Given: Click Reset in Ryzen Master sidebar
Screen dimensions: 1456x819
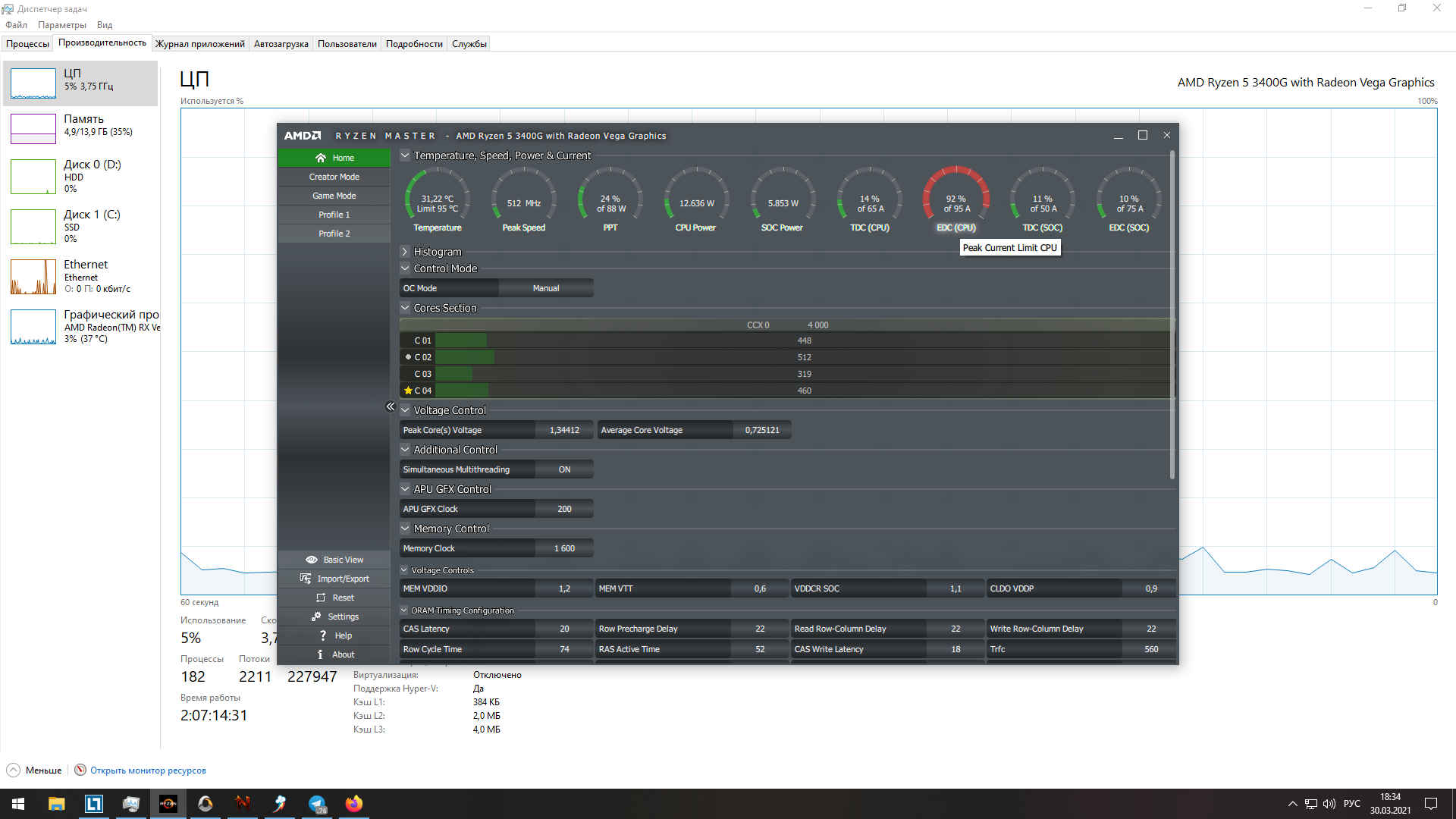Looking at the screenshot, I should 334,598.
